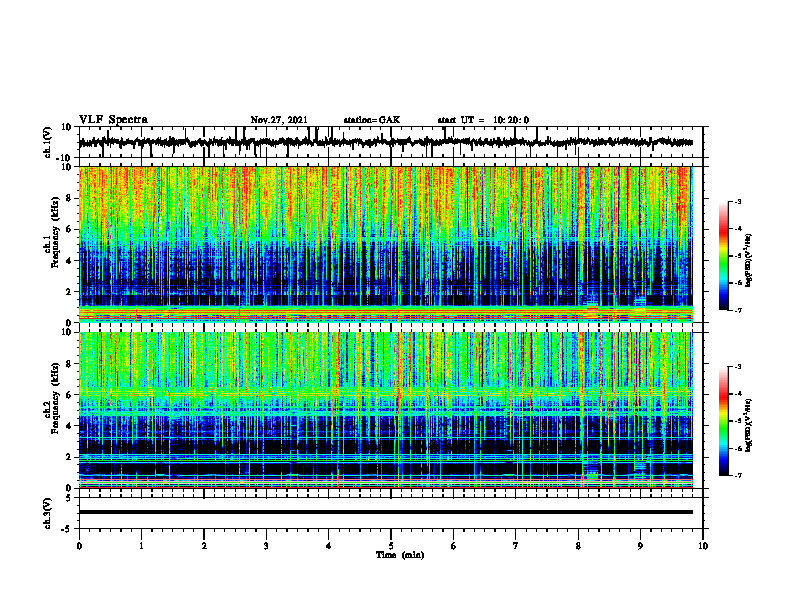Click the "2" kHz tick on ch.1 spectrogram

click(69, 291)
